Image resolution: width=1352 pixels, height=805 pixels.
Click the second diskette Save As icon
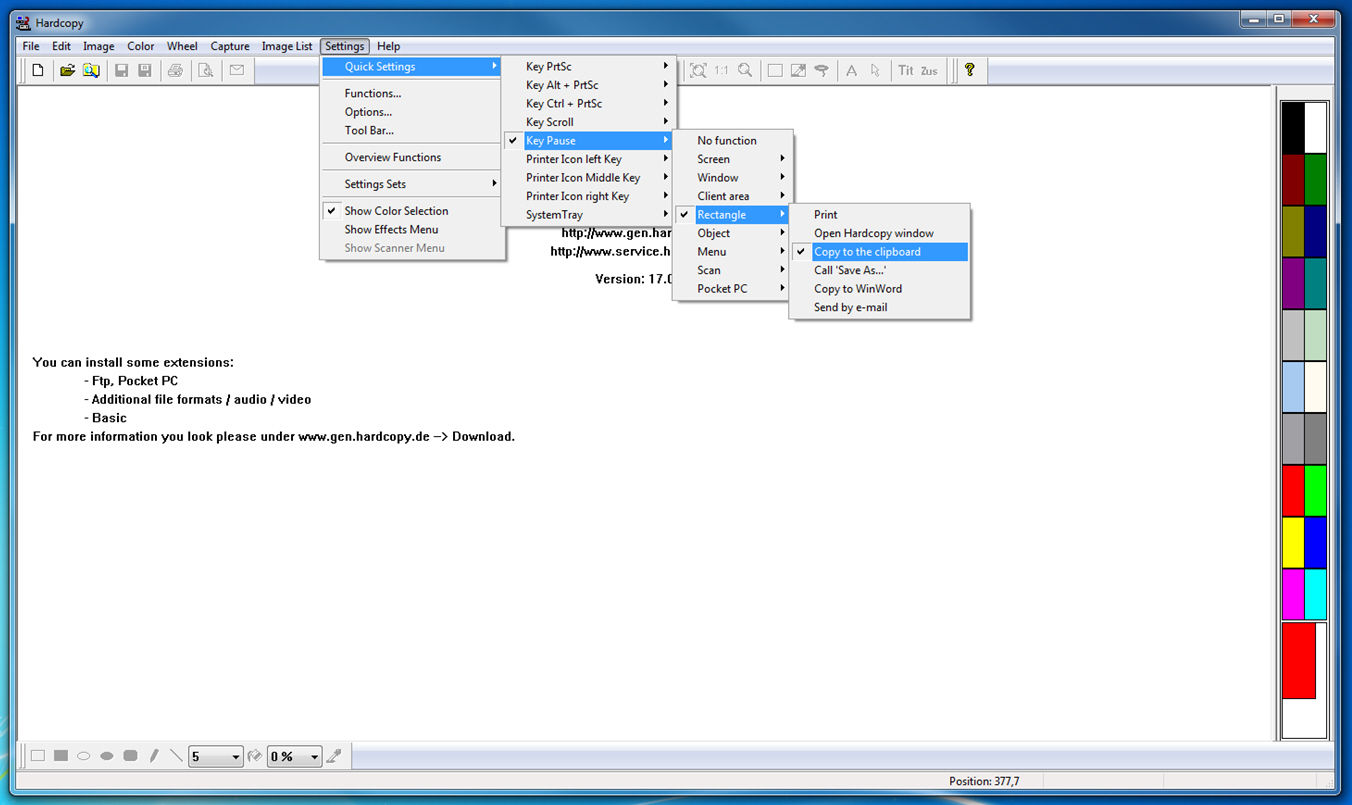(x=144, y=70)
